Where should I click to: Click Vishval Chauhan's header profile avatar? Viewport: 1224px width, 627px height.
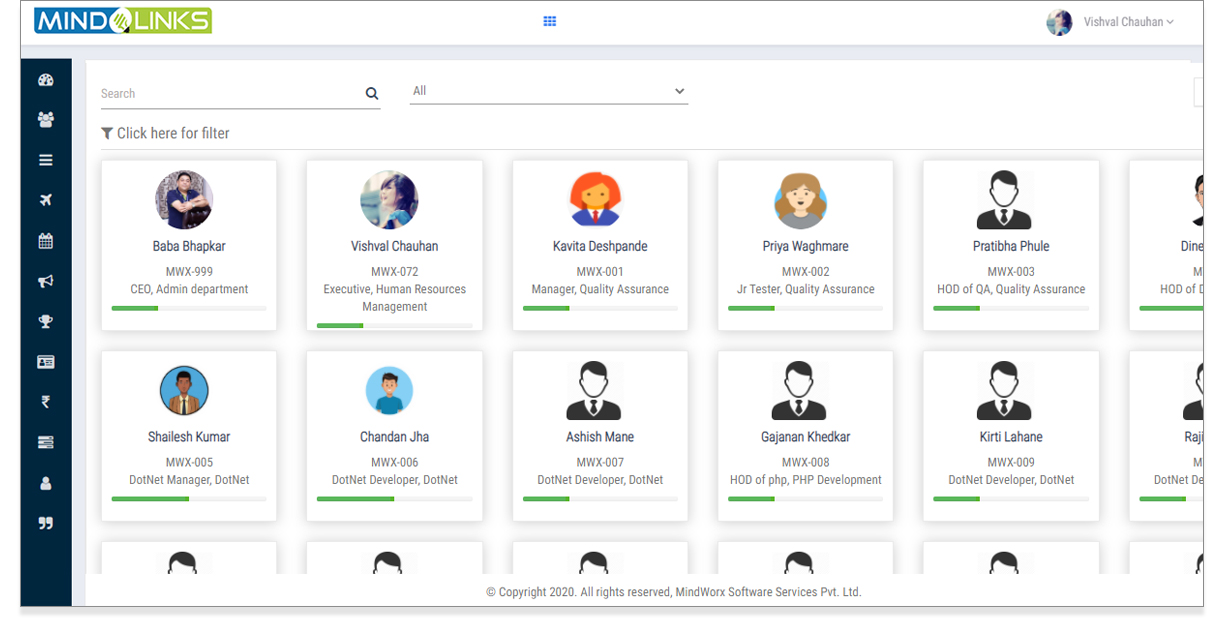(x=1059, y=22)
